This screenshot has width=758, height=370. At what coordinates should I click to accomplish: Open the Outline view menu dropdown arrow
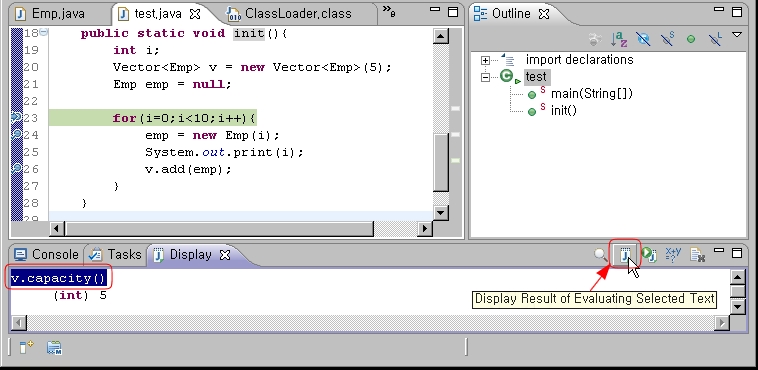737,35
